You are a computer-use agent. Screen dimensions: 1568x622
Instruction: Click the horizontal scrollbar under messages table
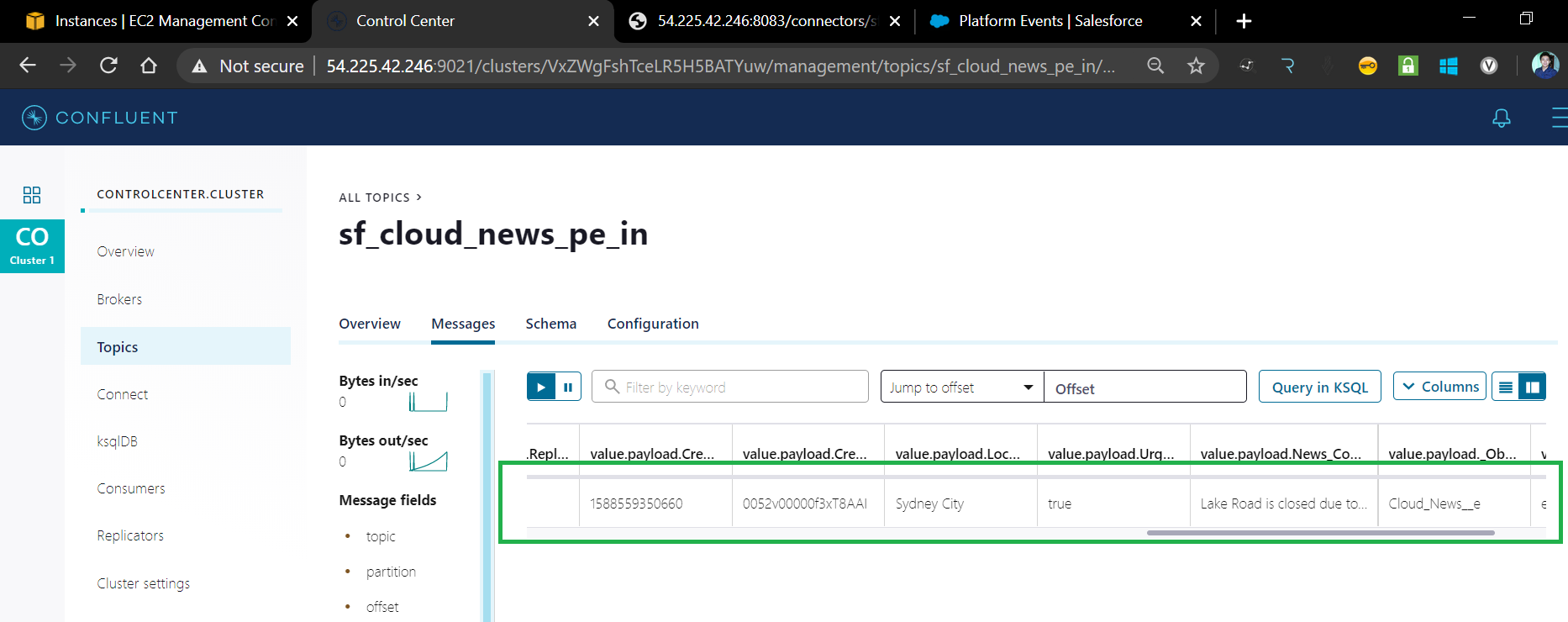pyautogui.click(x=1319, y=532)
